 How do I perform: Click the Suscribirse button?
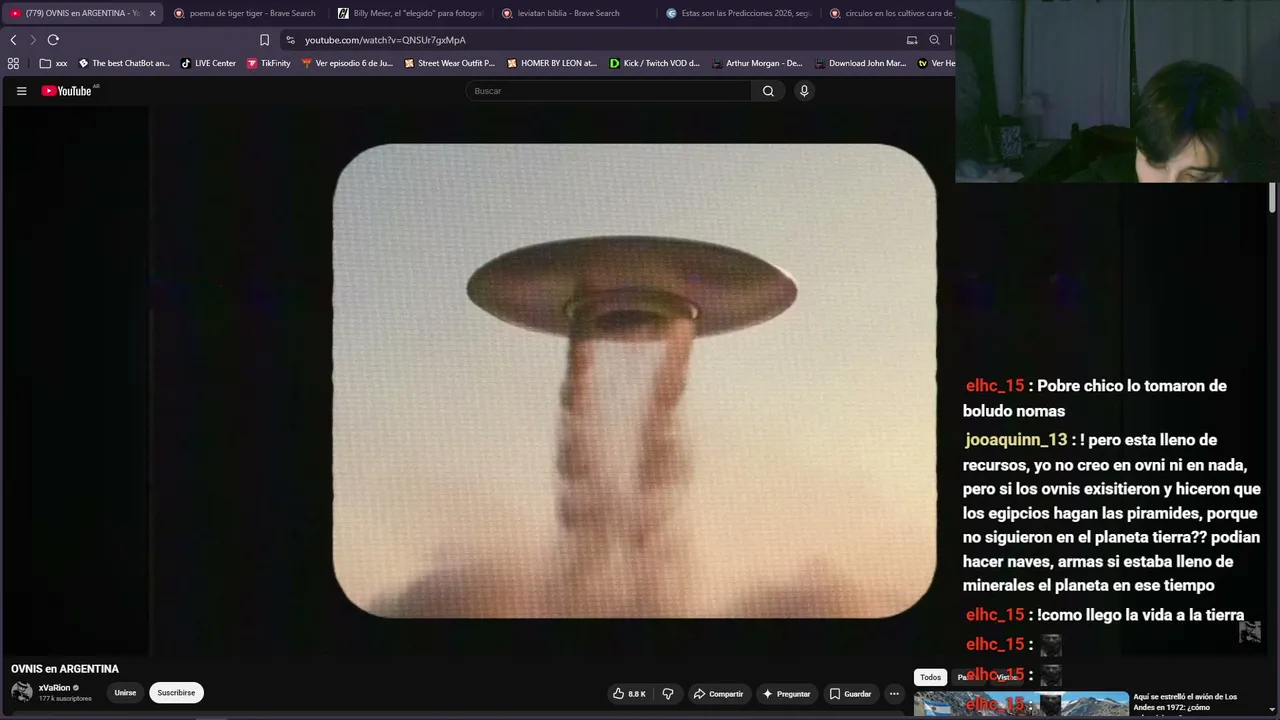point(176,693)
